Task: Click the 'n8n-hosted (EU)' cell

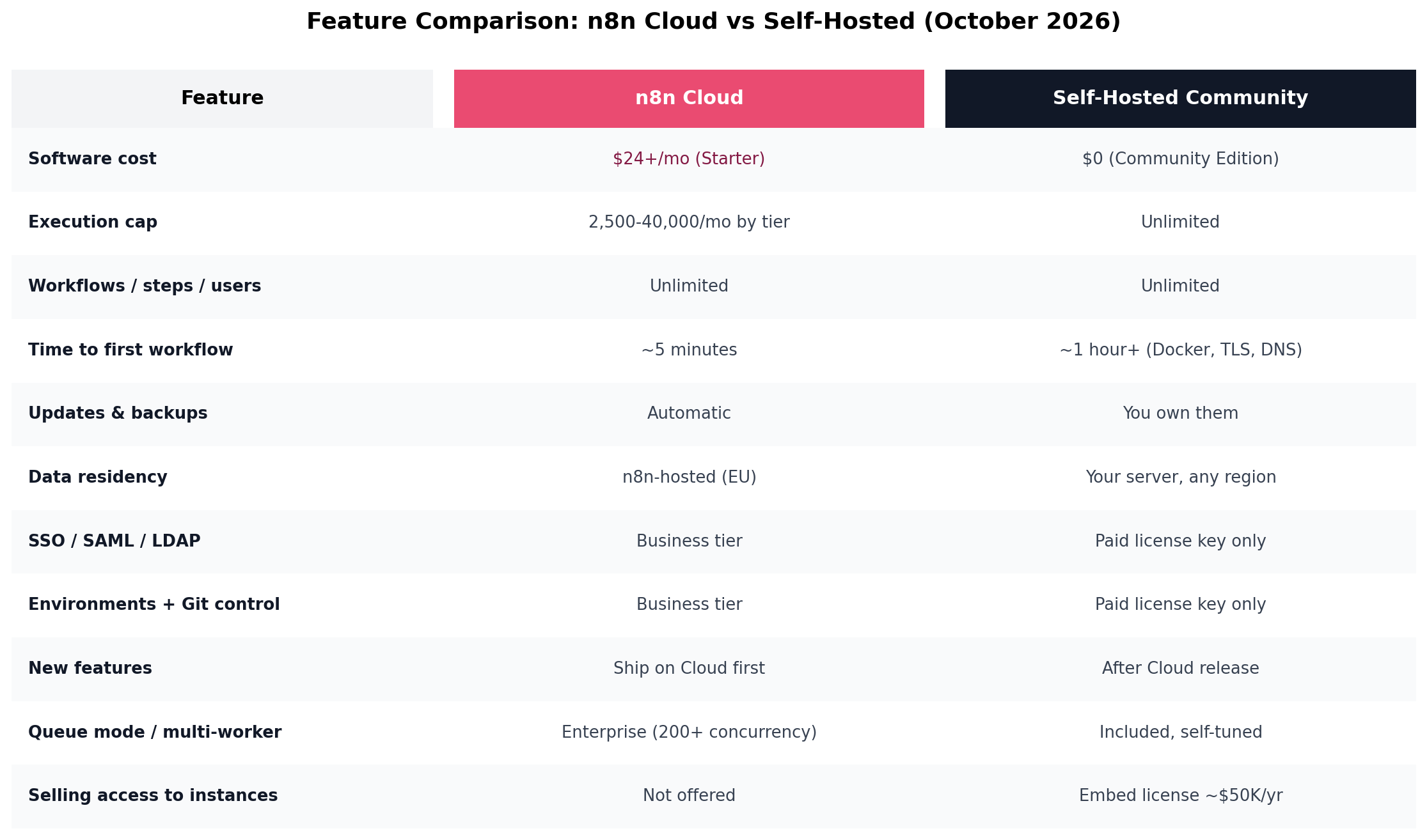Action: [689, 478]
